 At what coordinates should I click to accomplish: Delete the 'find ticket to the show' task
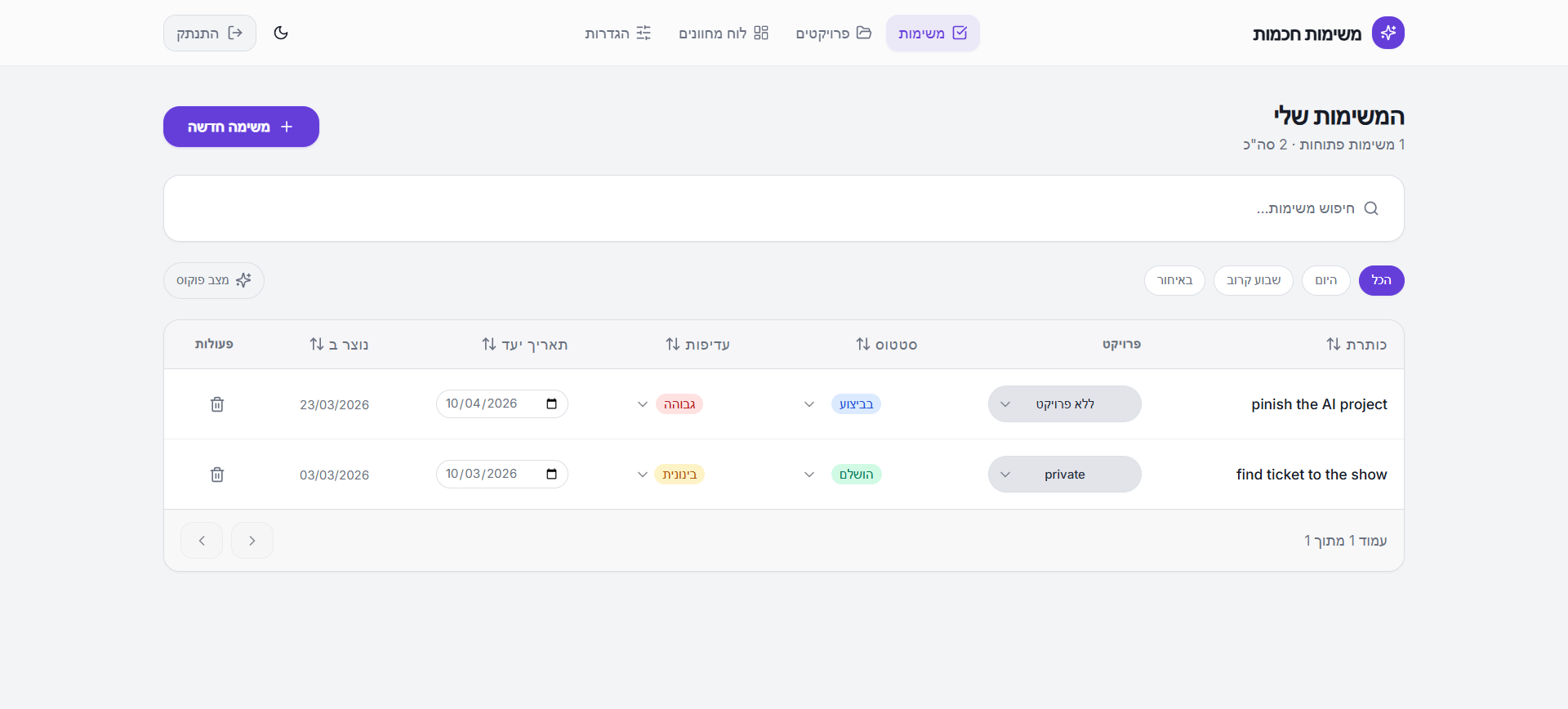pyautogui.click(x=217, y=475)
